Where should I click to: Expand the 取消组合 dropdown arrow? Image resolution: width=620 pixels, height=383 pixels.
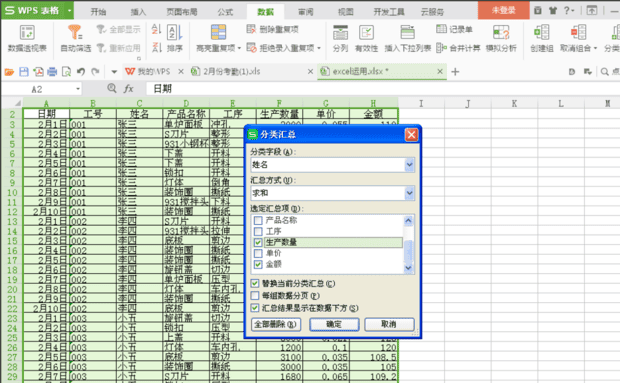click(595, 48)
